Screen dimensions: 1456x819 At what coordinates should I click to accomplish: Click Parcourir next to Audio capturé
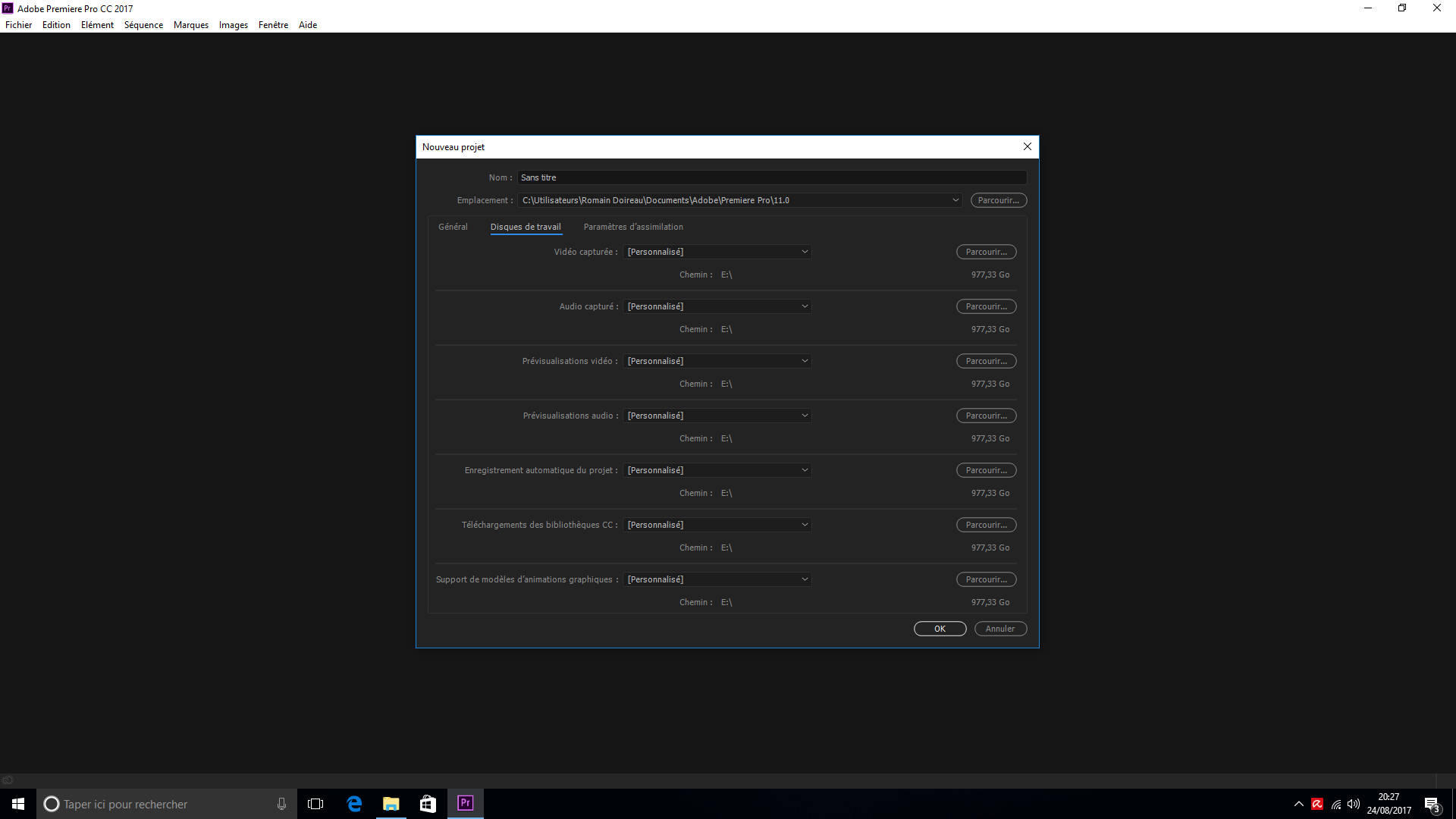point(986,306)
